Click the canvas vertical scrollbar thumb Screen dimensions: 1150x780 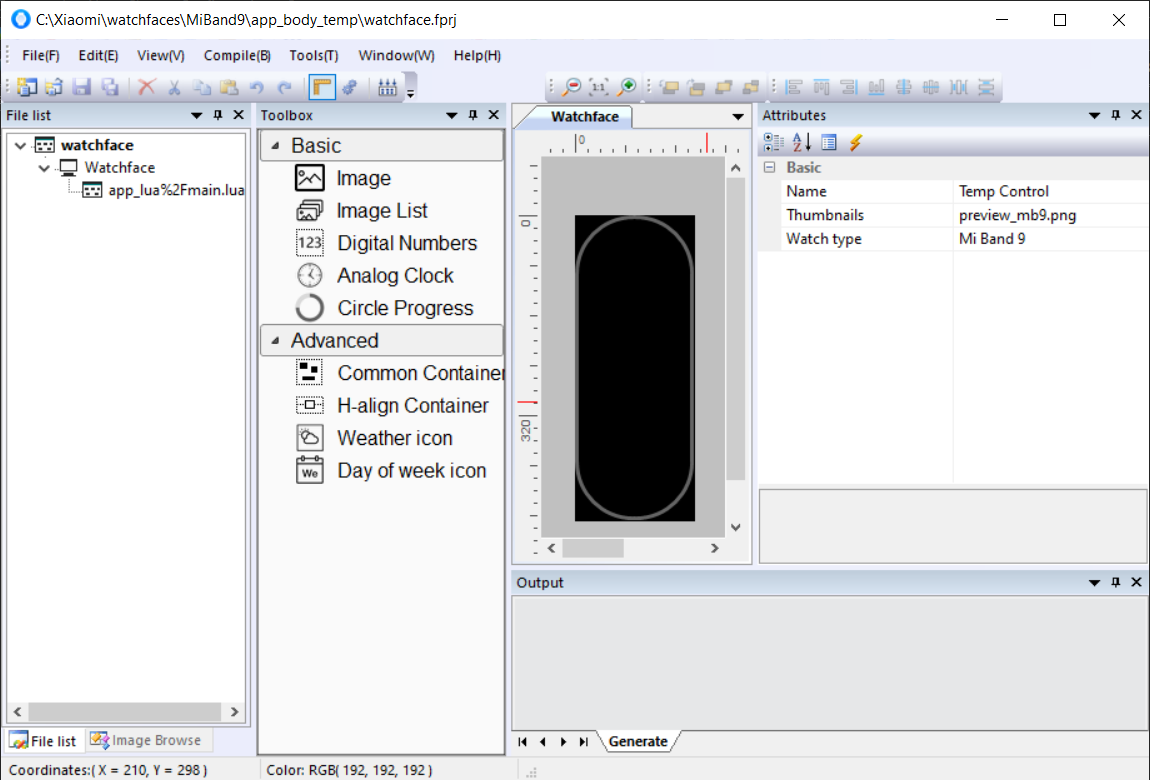point(736,330)
